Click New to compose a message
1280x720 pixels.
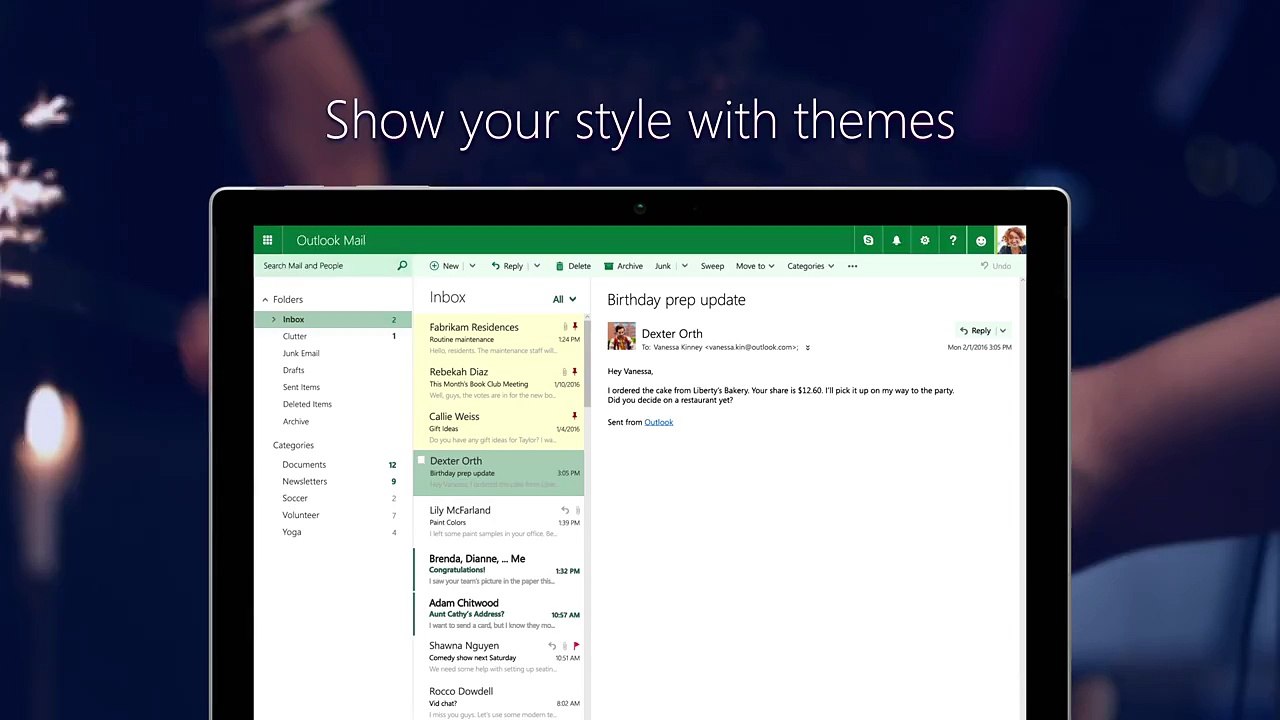(444, 266)
